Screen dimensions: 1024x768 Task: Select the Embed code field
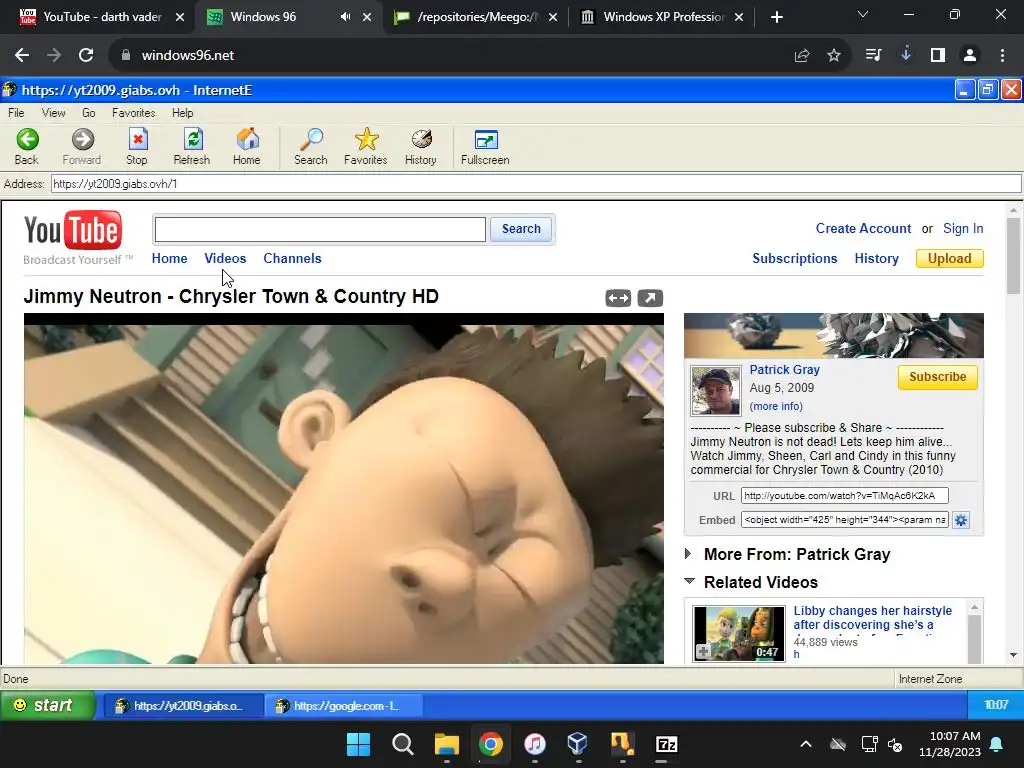pos(844,520)
